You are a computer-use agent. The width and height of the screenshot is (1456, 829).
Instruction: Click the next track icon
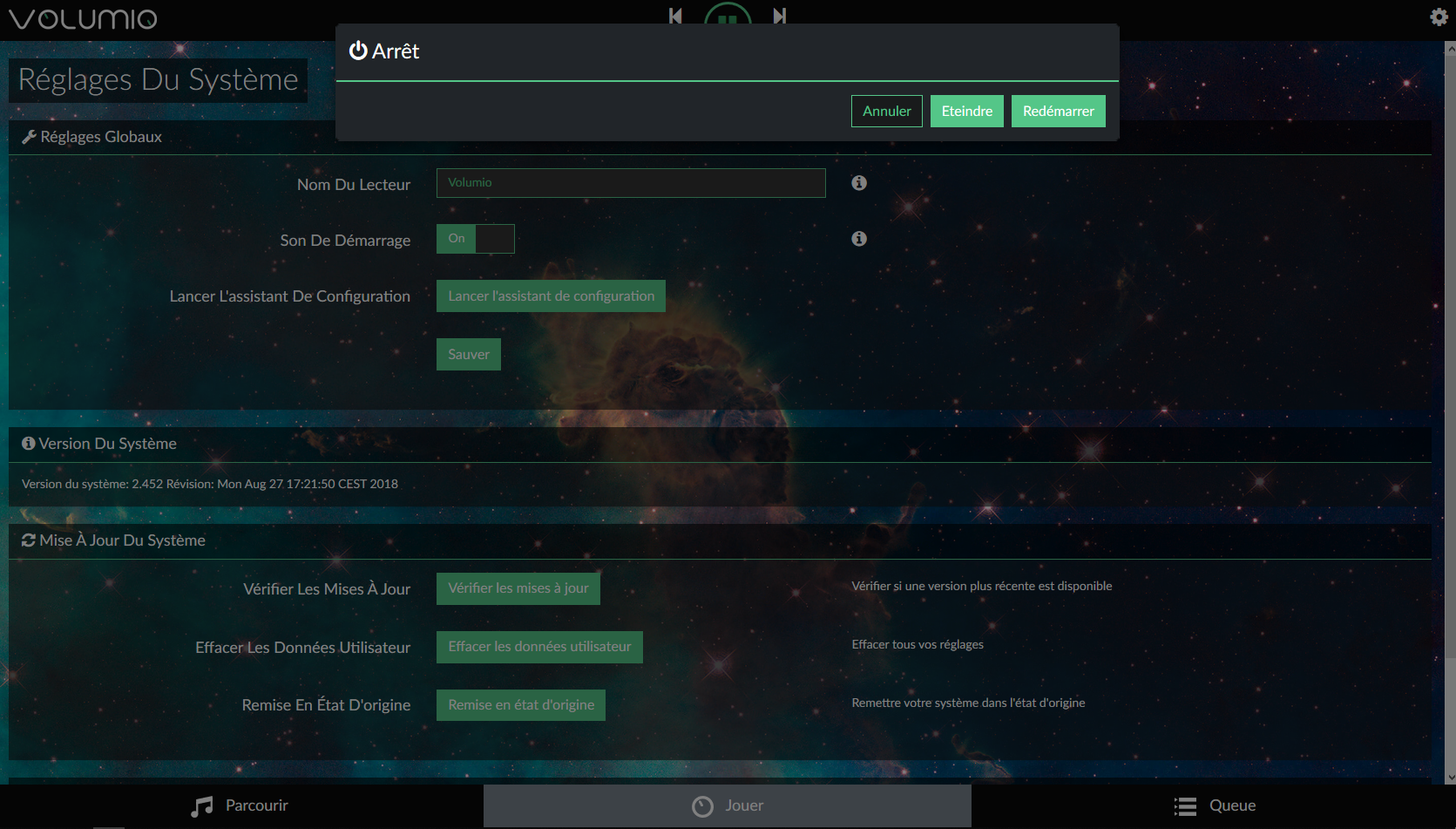tap(780, 16)
